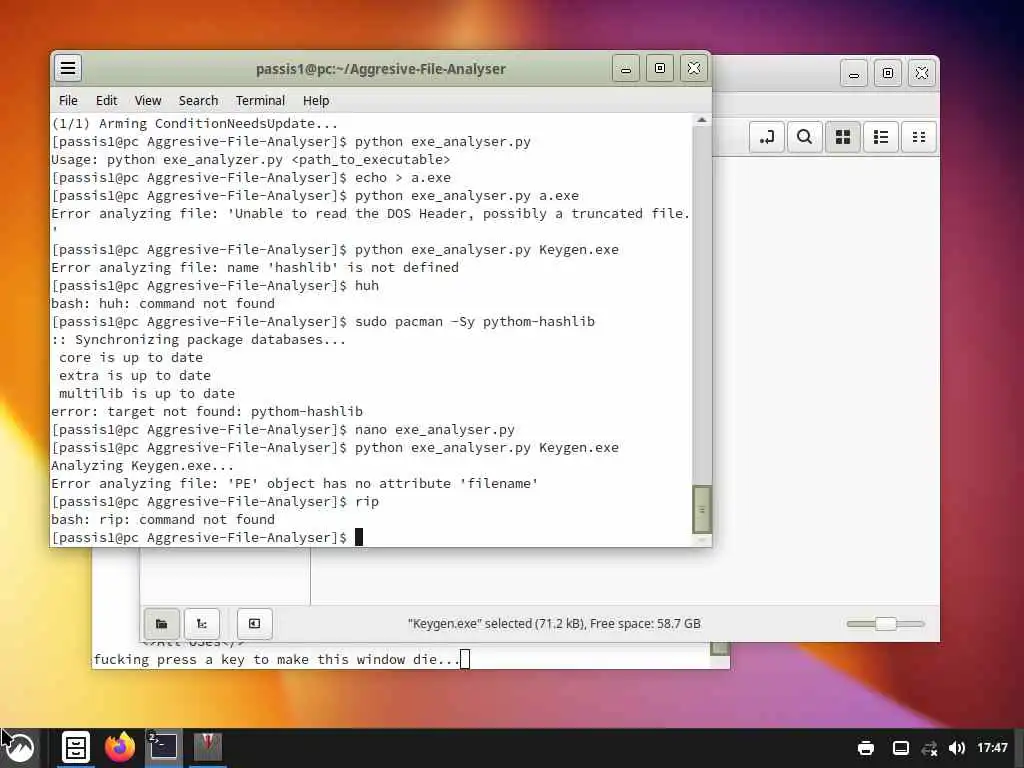The width and height of the screenshot is (1024, 768).
Task: Click the terminal prompt cursor line
Action: tap(207, 537)
